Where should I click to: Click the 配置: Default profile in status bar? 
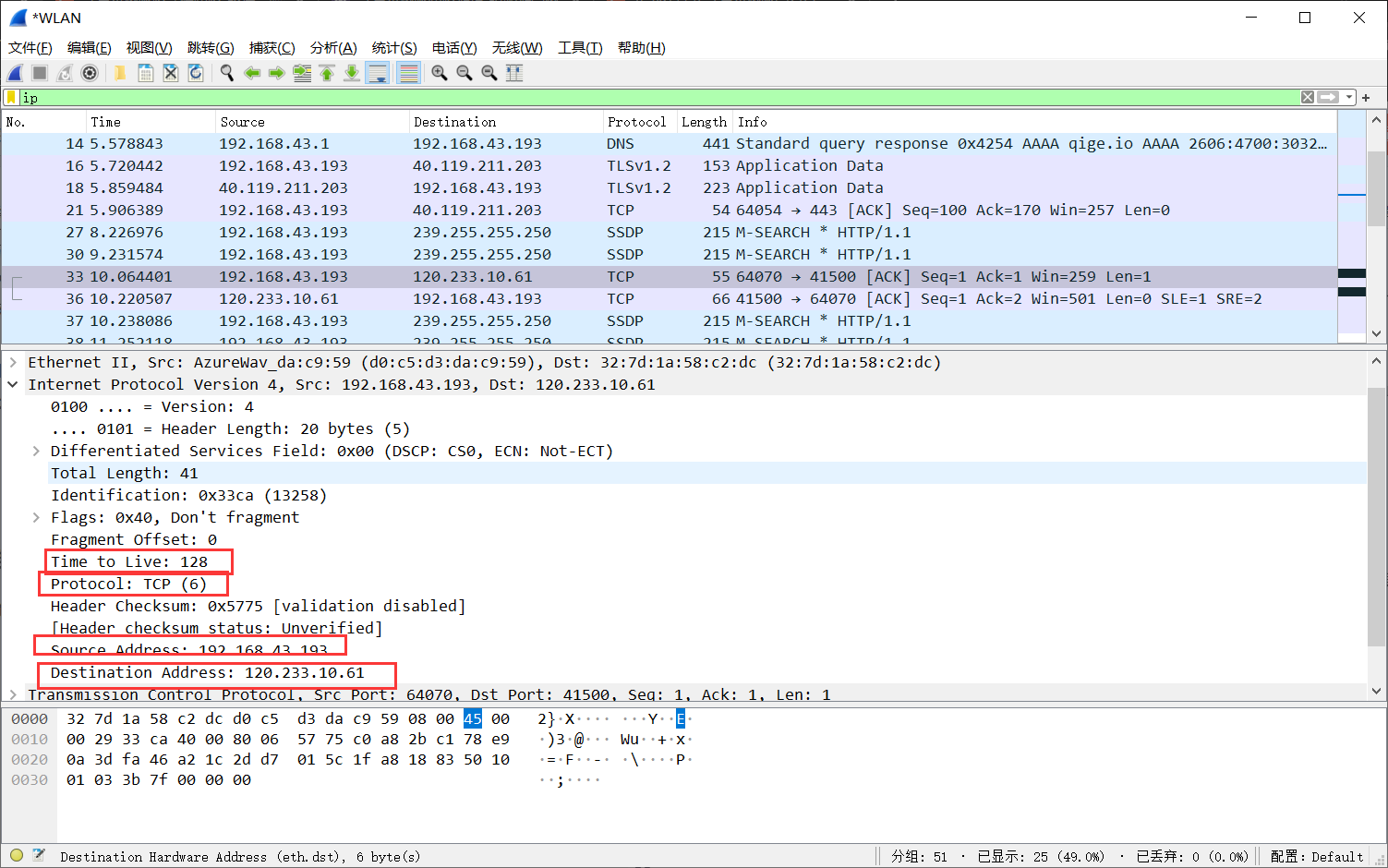click(1317, 856)
